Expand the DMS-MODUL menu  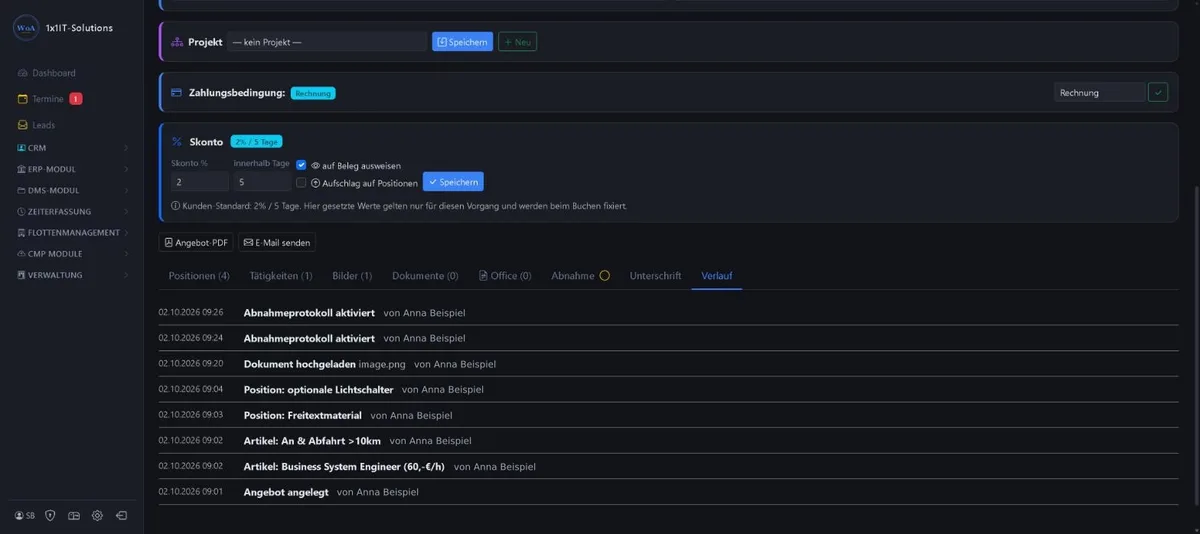(x=73, y=190)
